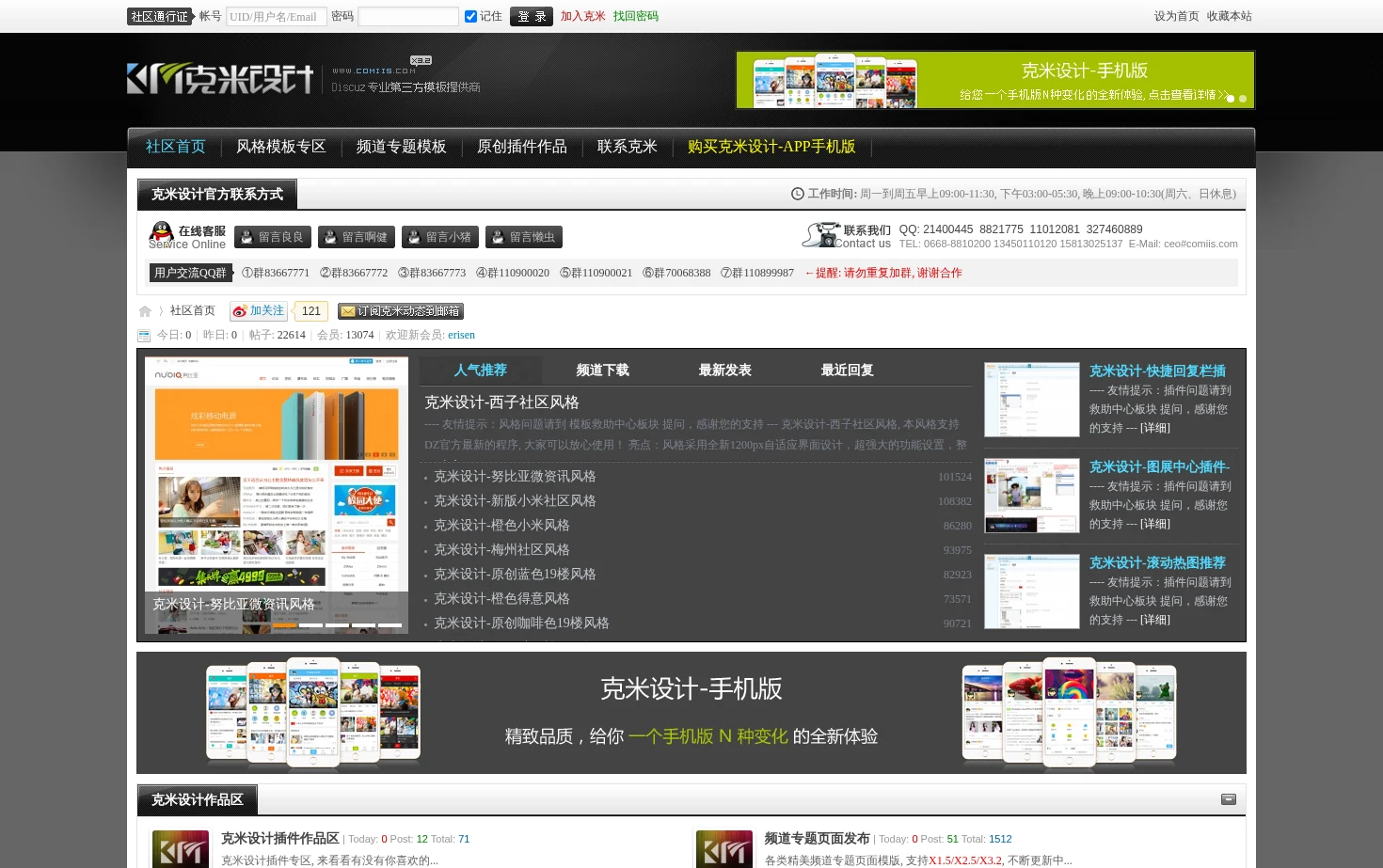Viewport: 1383px width, 868px height.
Task: Click the home icon in breadcrumb
Action: [x=145, y=311]
